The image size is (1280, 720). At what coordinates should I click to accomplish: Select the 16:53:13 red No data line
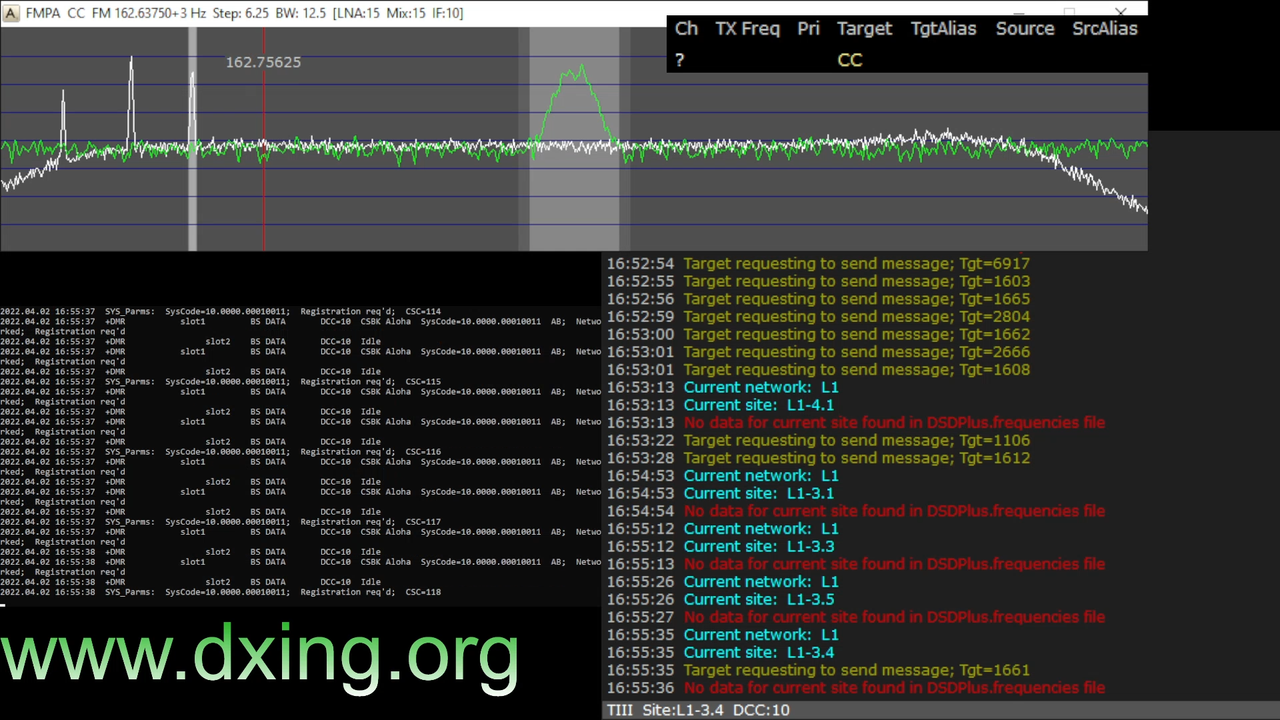[856, 423]
